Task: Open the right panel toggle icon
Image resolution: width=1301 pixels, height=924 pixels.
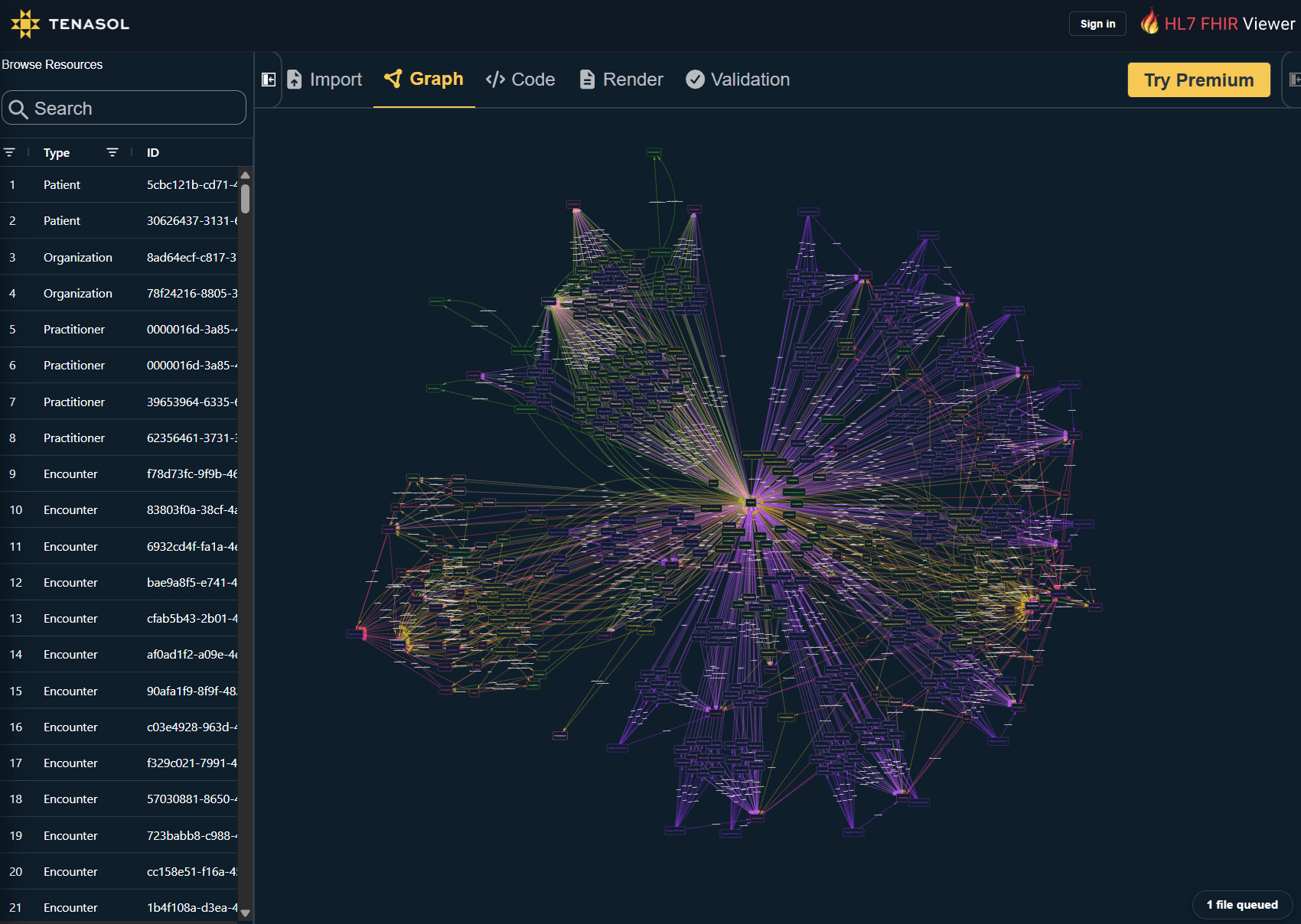Action: pyautogui.click(x=1295, y=80)
